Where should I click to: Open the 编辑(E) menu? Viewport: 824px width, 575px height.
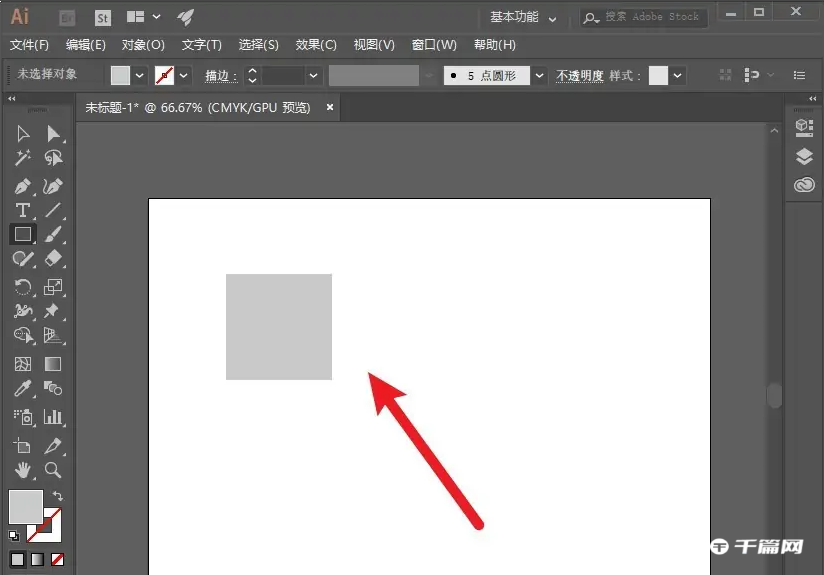tap(86, 45)
